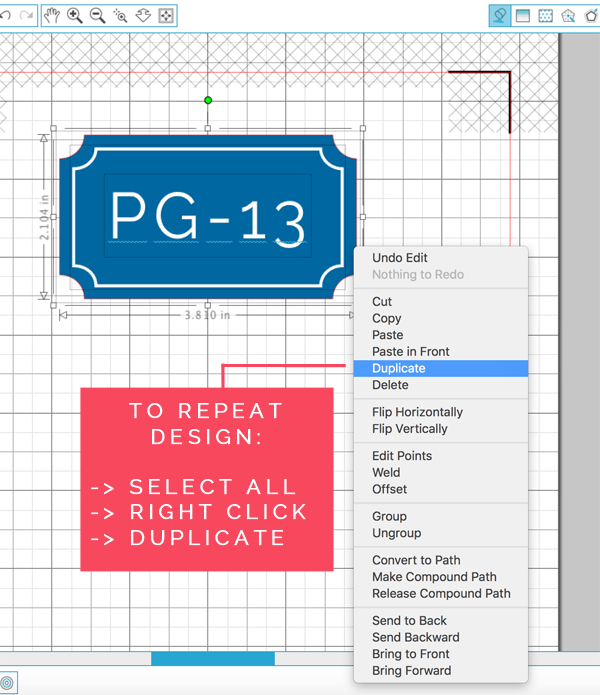Click the green rotation handle
Image resolution: width=600 pixels, height=695 pixels.
pos(208,100)
